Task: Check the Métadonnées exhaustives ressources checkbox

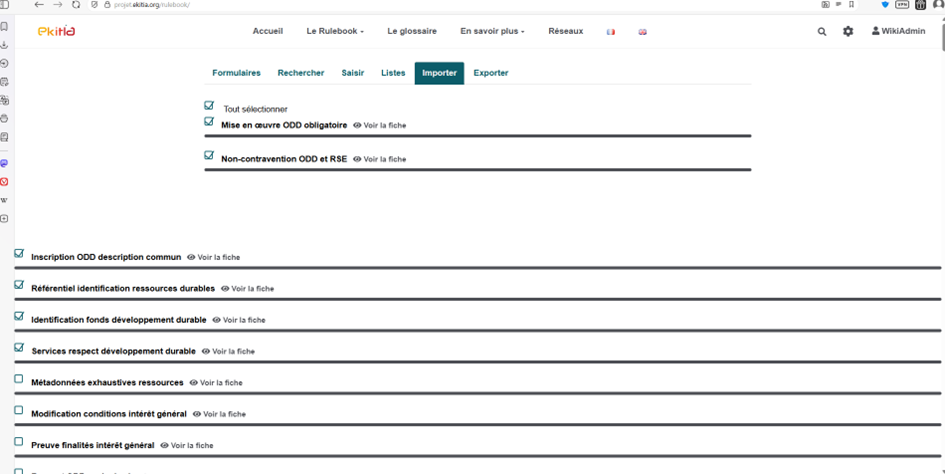Action: (19, 379)
